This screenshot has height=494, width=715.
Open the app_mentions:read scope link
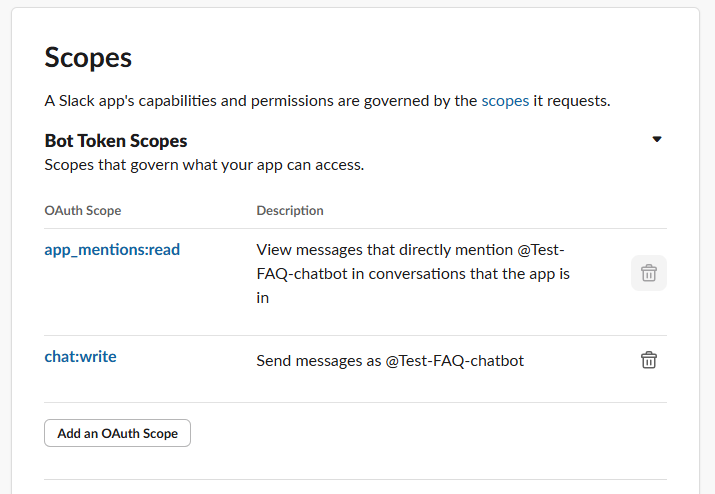tap(112, 250)
